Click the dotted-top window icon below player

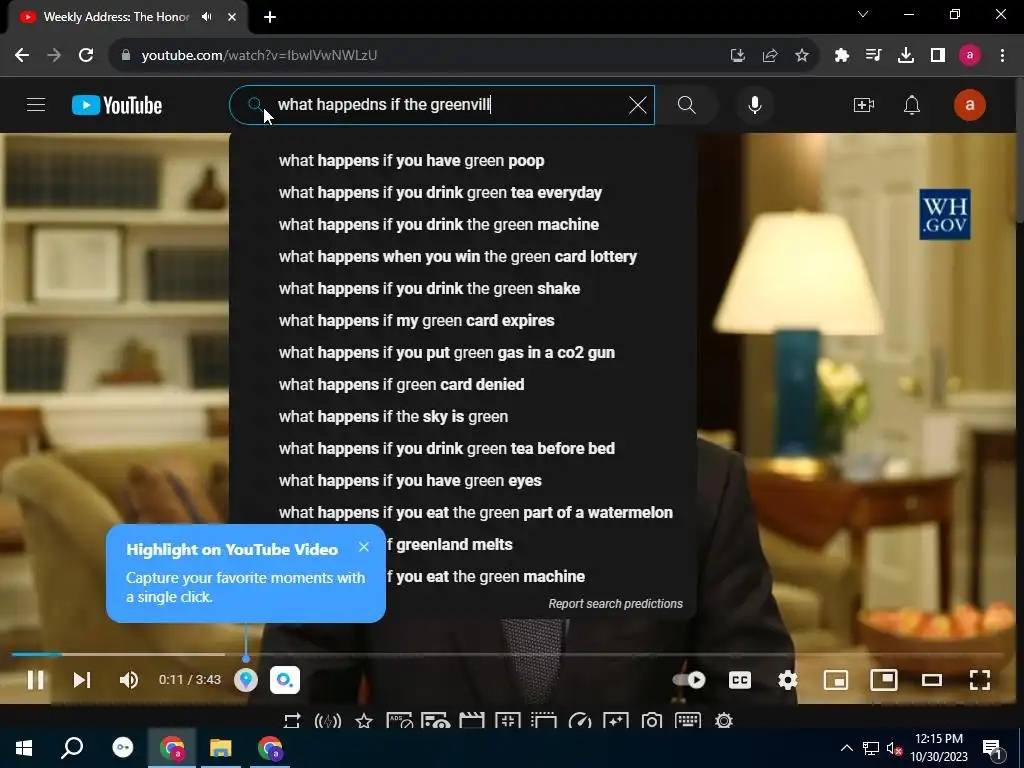543,721
